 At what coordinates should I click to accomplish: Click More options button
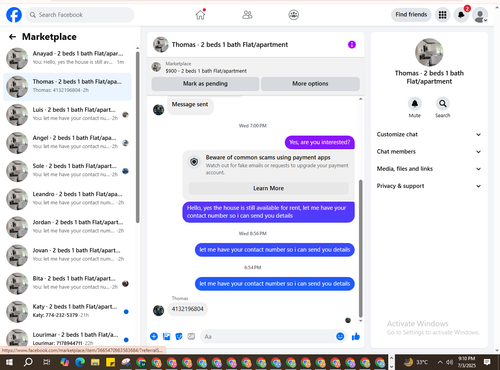coord(310,84)
